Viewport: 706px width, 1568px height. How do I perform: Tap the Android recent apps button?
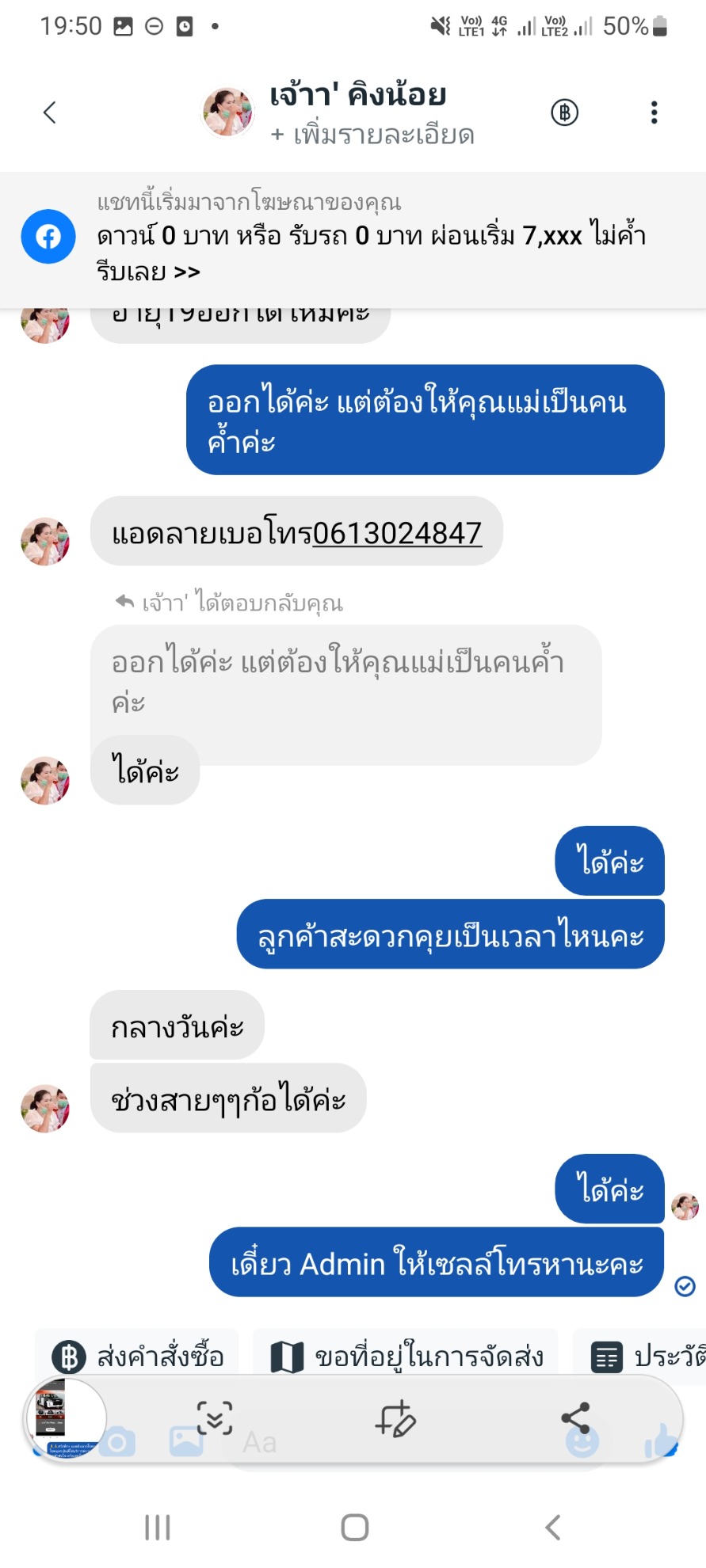pos(157,1528)
